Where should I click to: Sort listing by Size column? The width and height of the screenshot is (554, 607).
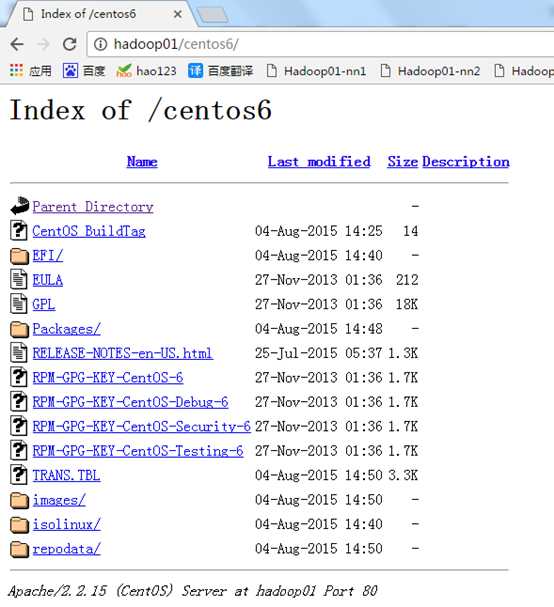click(403, 161)
